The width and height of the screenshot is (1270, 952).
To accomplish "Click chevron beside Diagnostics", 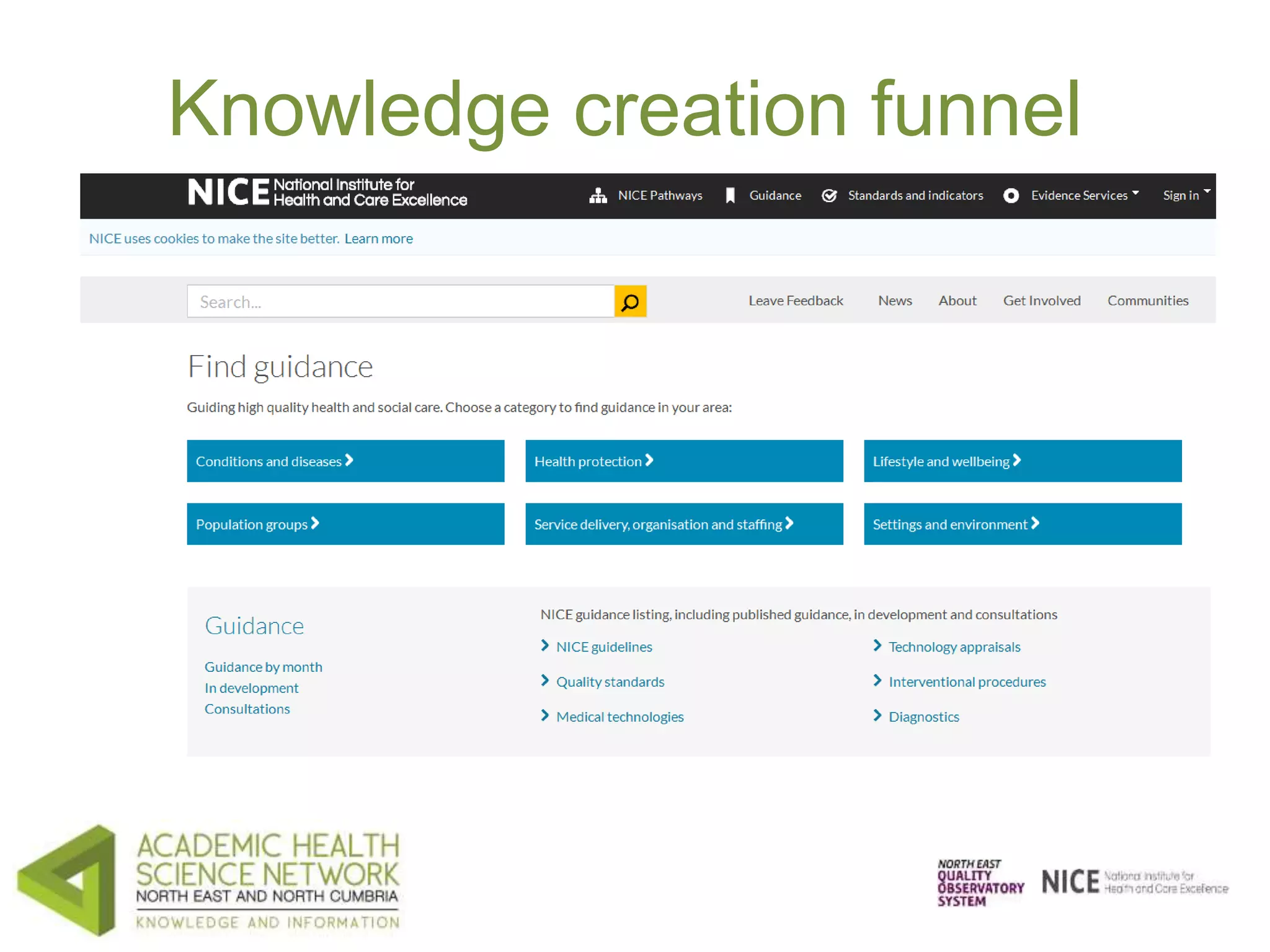I will pyautogui.click(x=877, y=715).
